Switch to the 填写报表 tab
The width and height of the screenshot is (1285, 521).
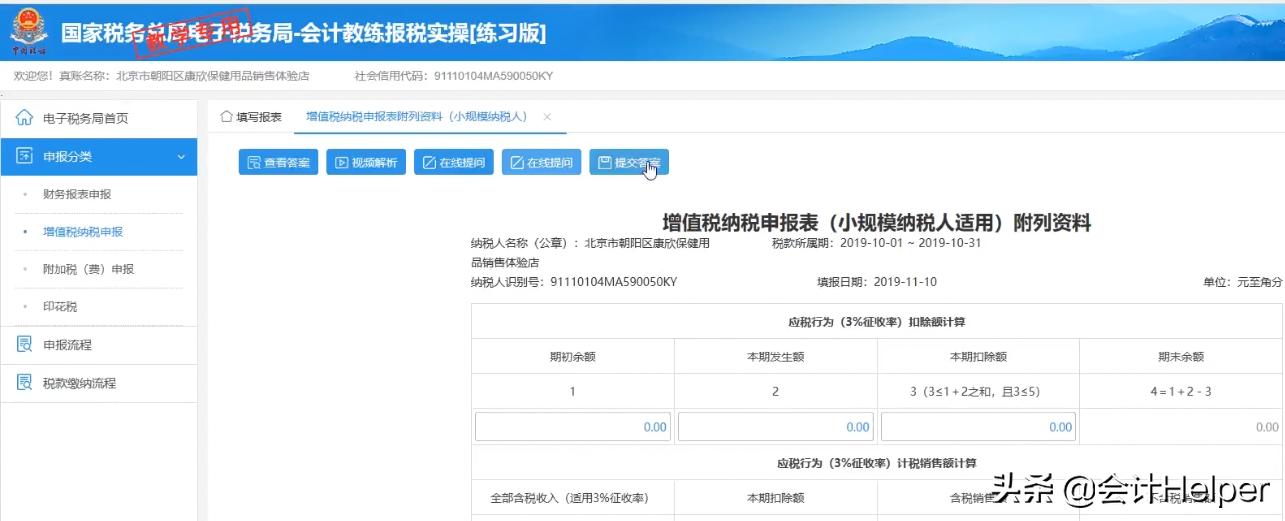coord(251,117)
